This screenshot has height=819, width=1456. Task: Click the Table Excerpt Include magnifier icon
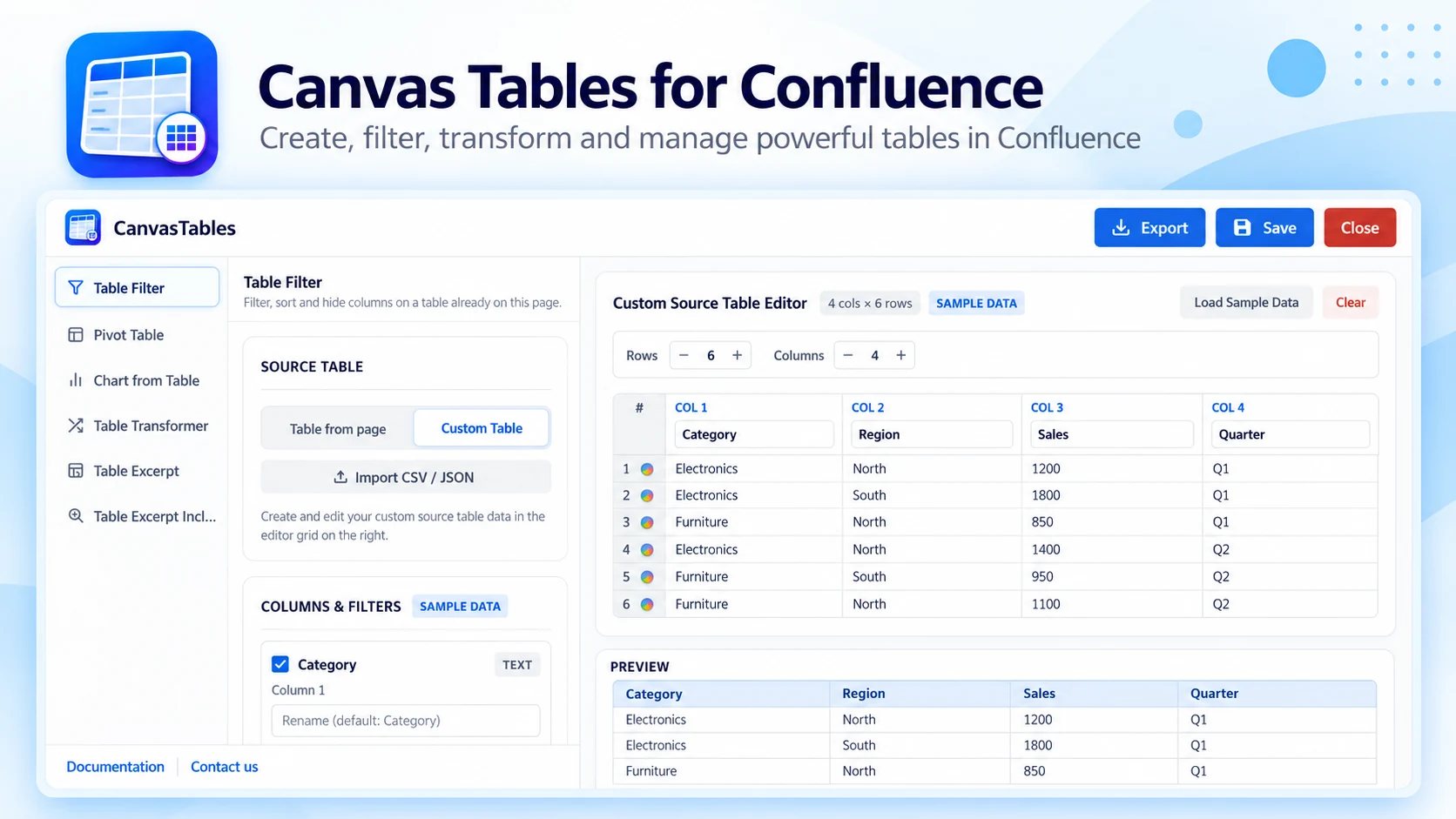pyautogui.click(x=76, y=516)
